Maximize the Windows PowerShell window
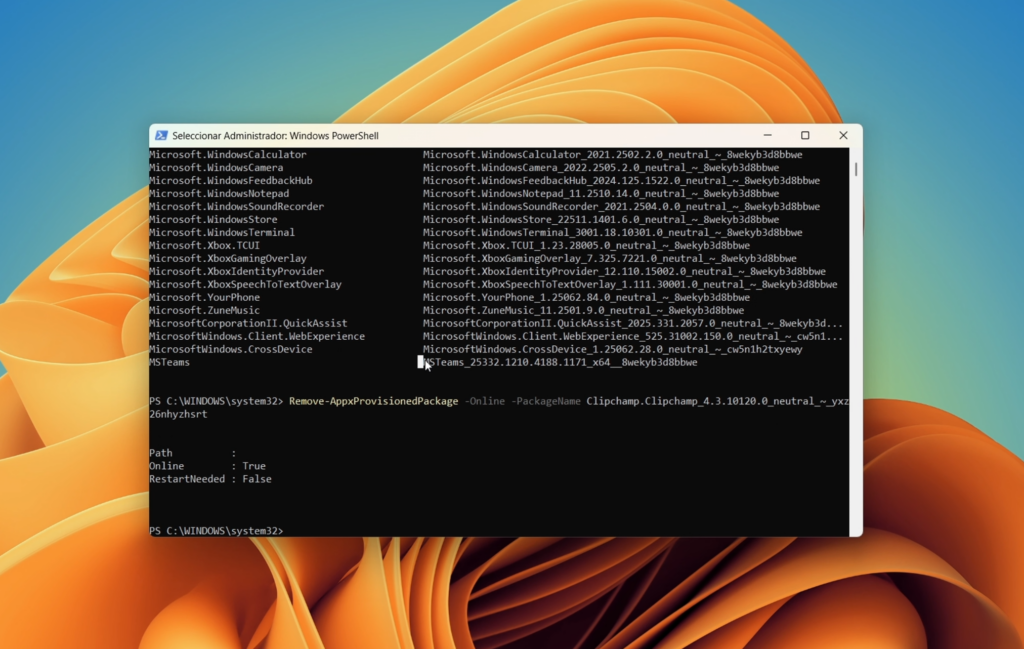The width and height of the screenshot is (1024, 649). (804, 135)
